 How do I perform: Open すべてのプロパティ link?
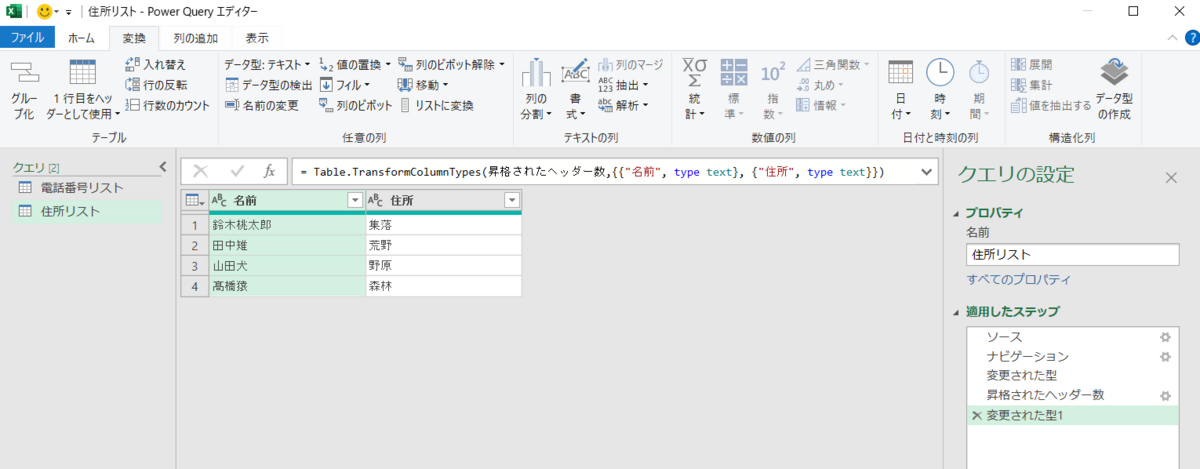[x=1018, y=279]
